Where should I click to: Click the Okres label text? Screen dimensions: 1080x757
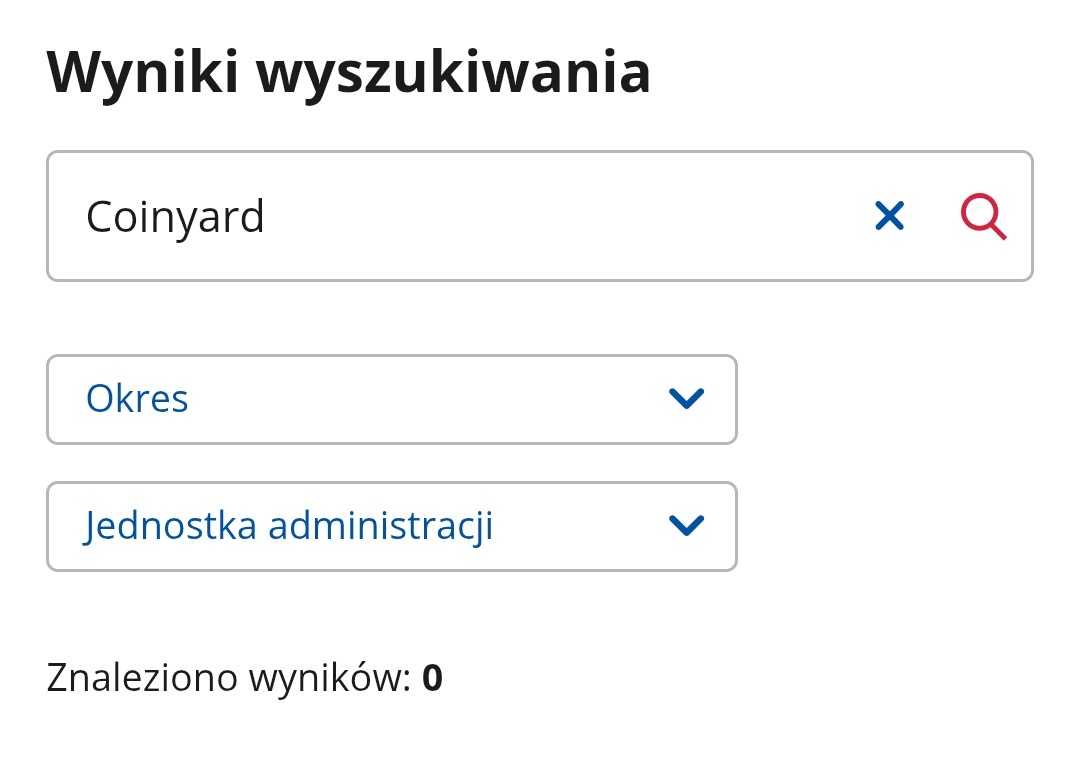pos(137,399)
